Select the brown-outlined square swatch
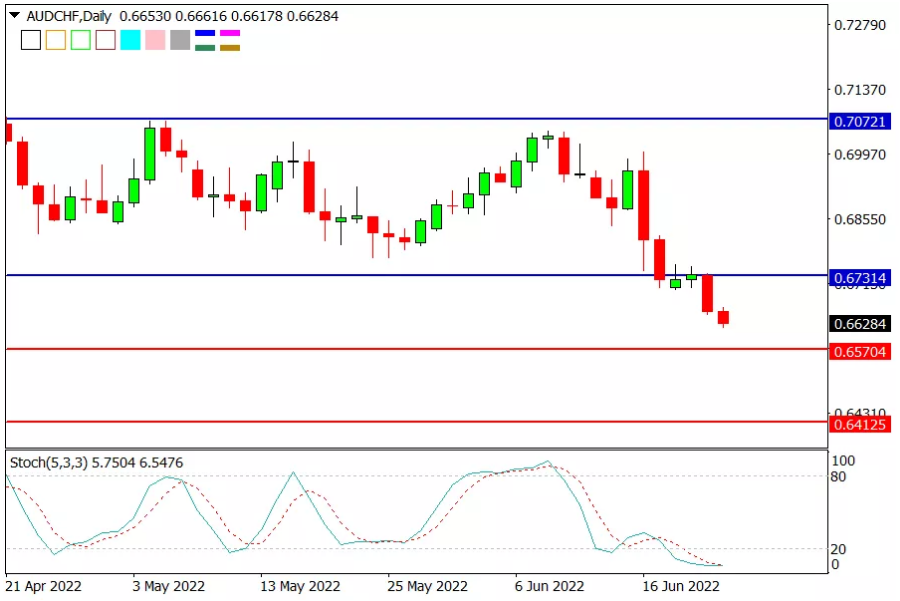The image size is (900, 601). [x=106, y=40]
